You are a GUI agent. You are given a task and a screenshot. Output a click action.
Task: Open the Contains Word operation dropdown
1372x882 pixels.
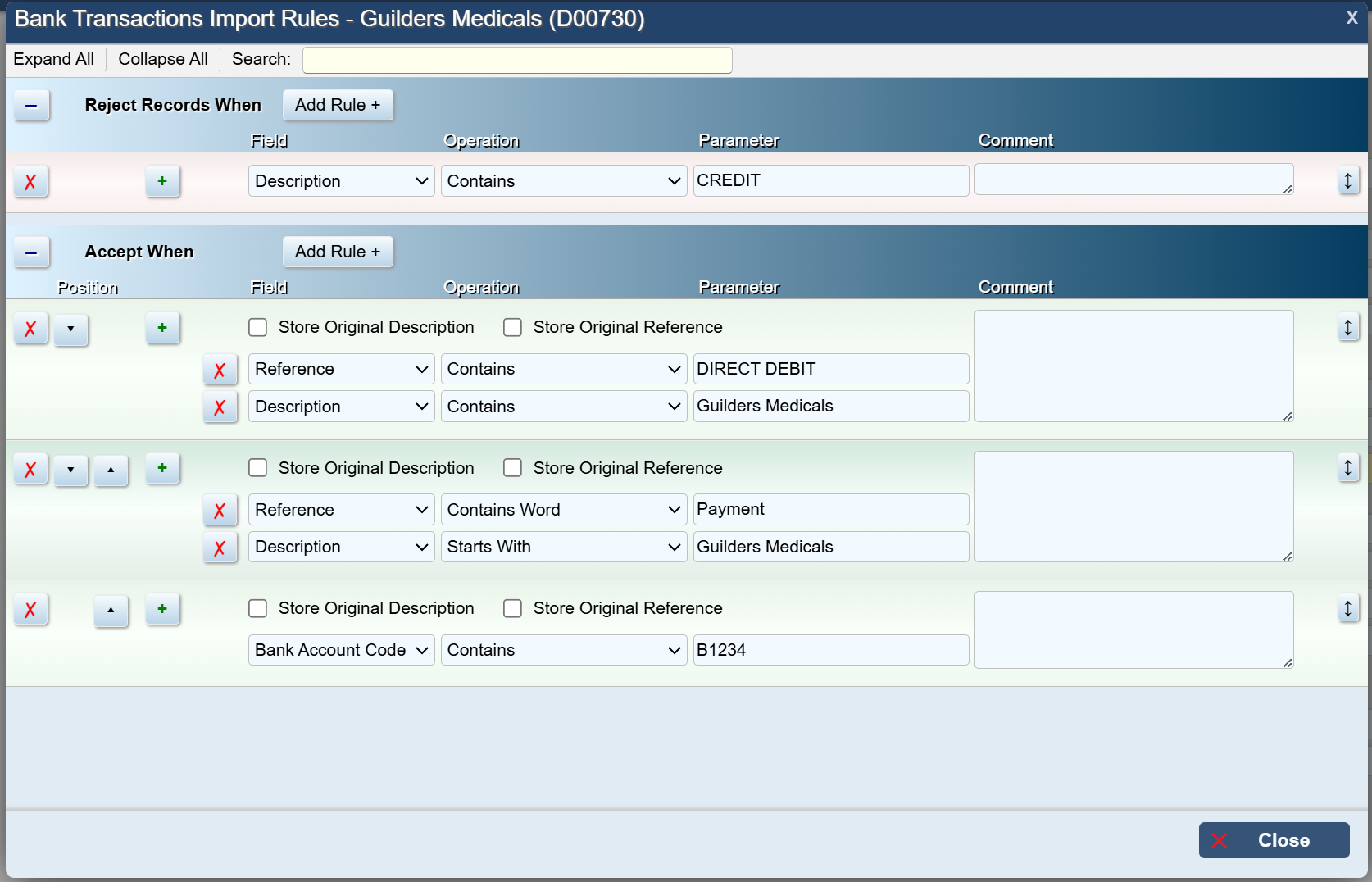pyautogui.click(x=563, y=510)
